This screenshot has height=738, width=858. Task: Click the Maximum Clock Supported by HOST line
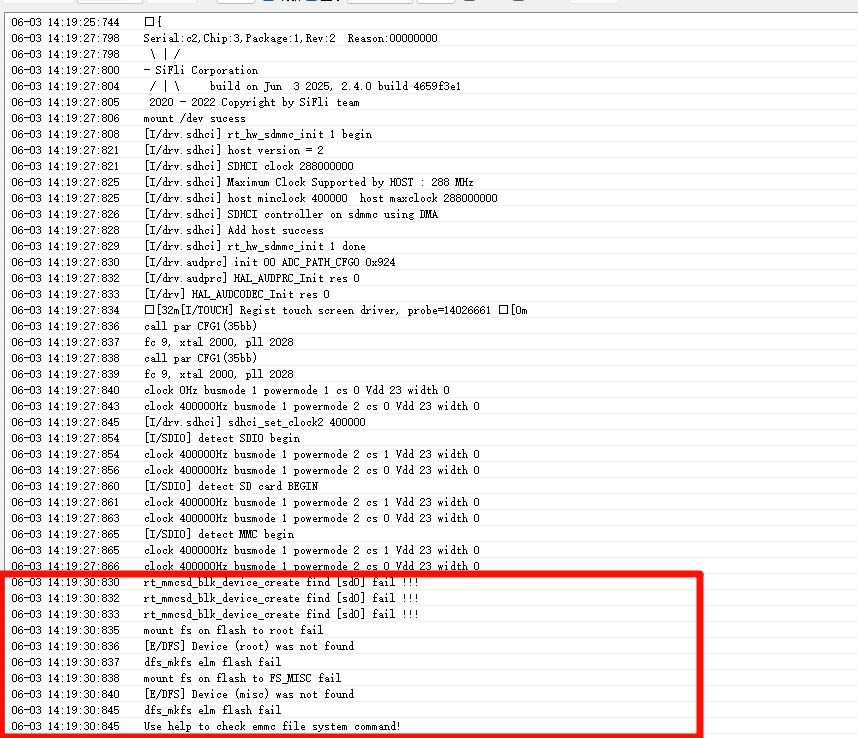click(x=308, y=182)
